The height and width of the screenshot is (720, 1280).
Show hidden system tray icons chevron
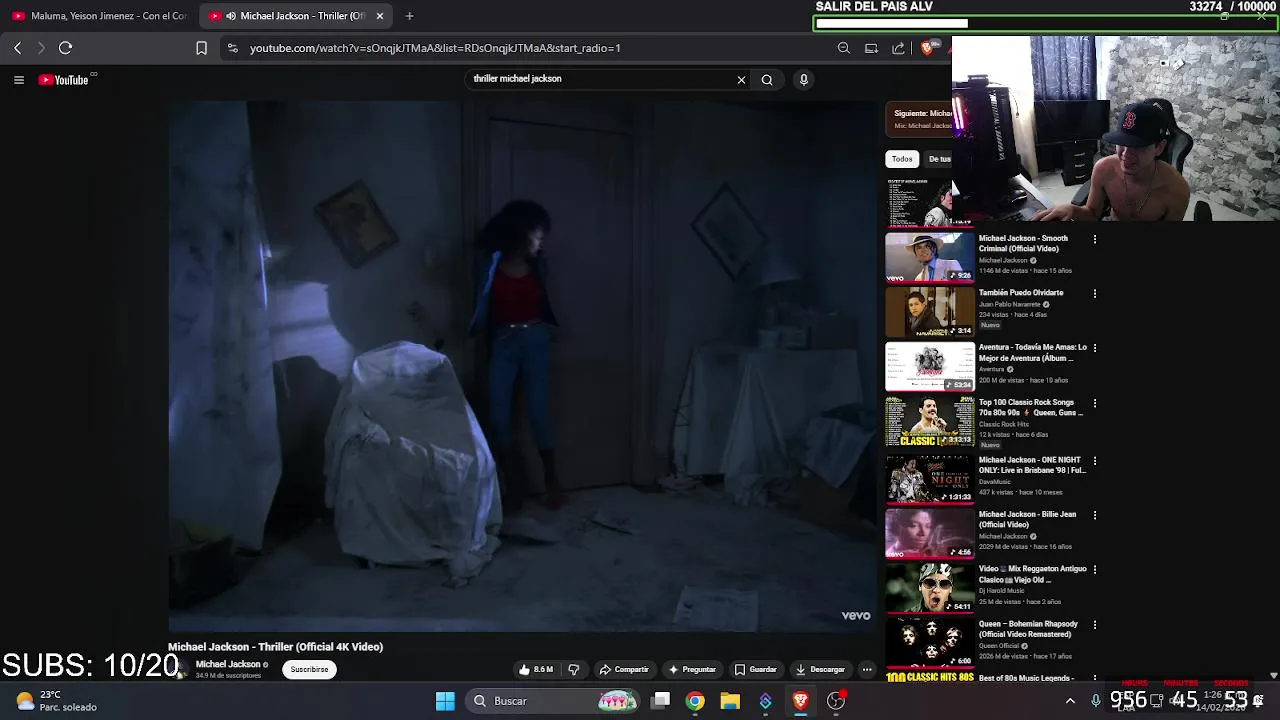click(x=1070, y=701)
